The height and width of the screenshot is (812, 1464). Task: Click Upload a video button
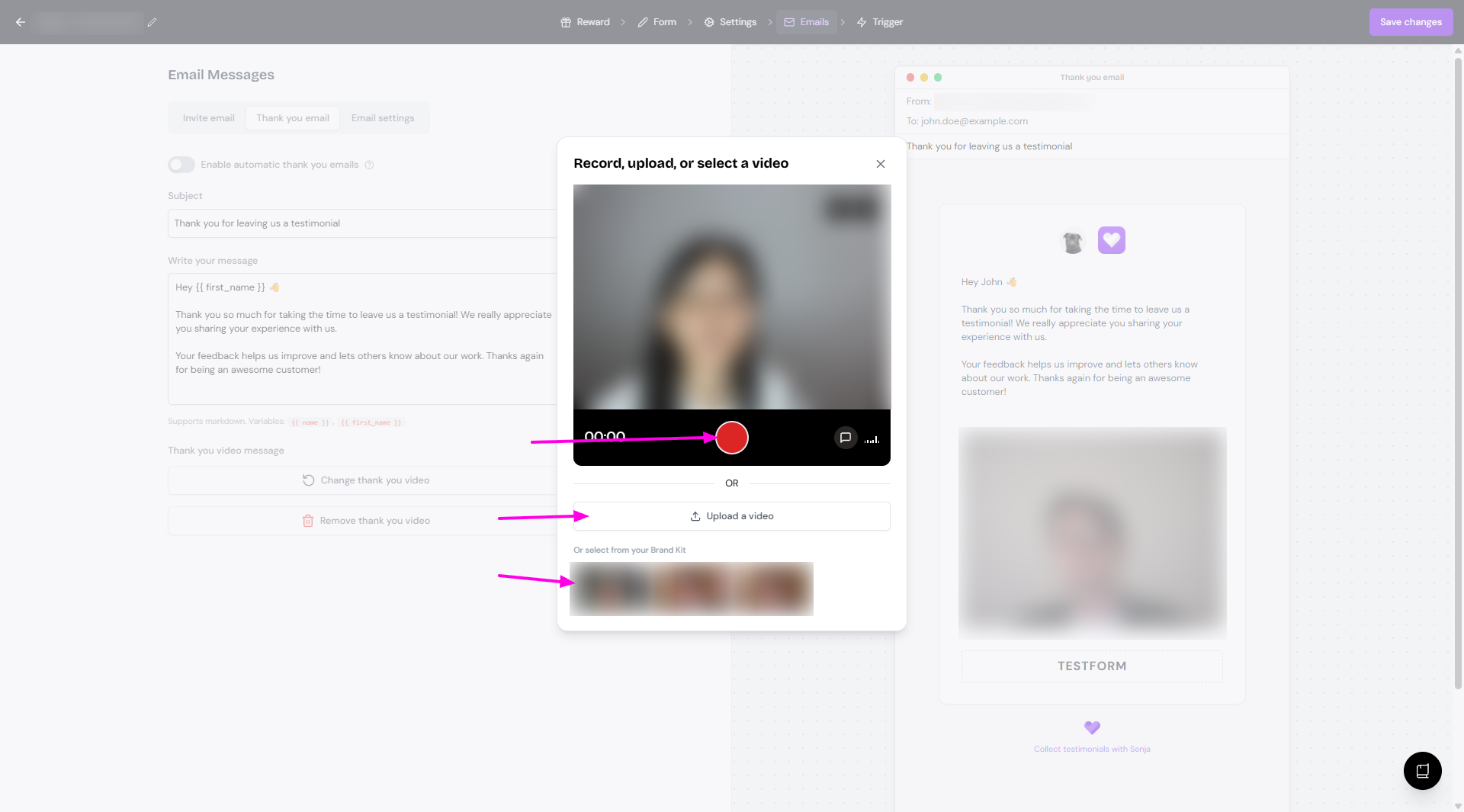click(731, 516)
